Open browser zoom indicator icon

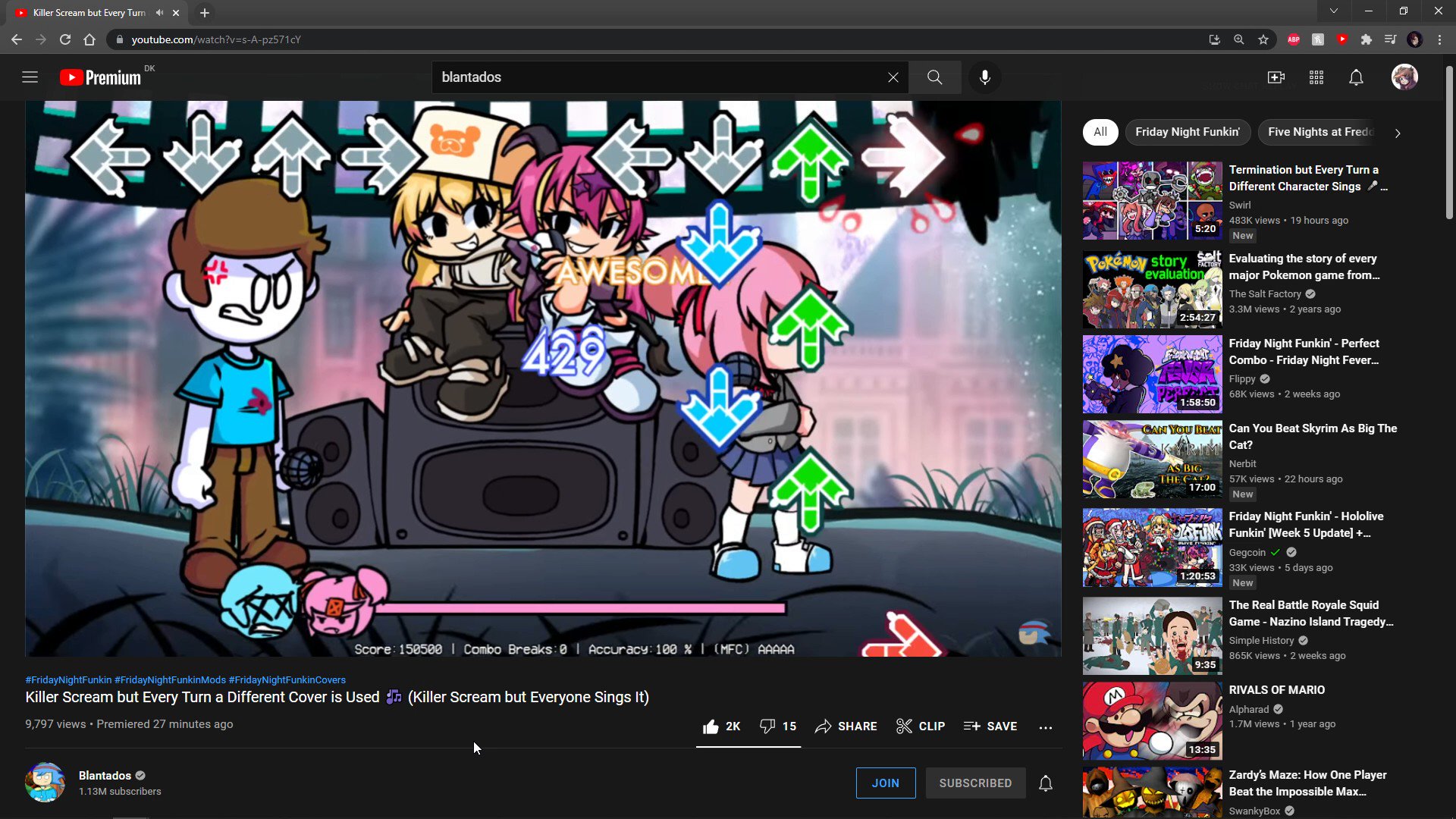1239,39
